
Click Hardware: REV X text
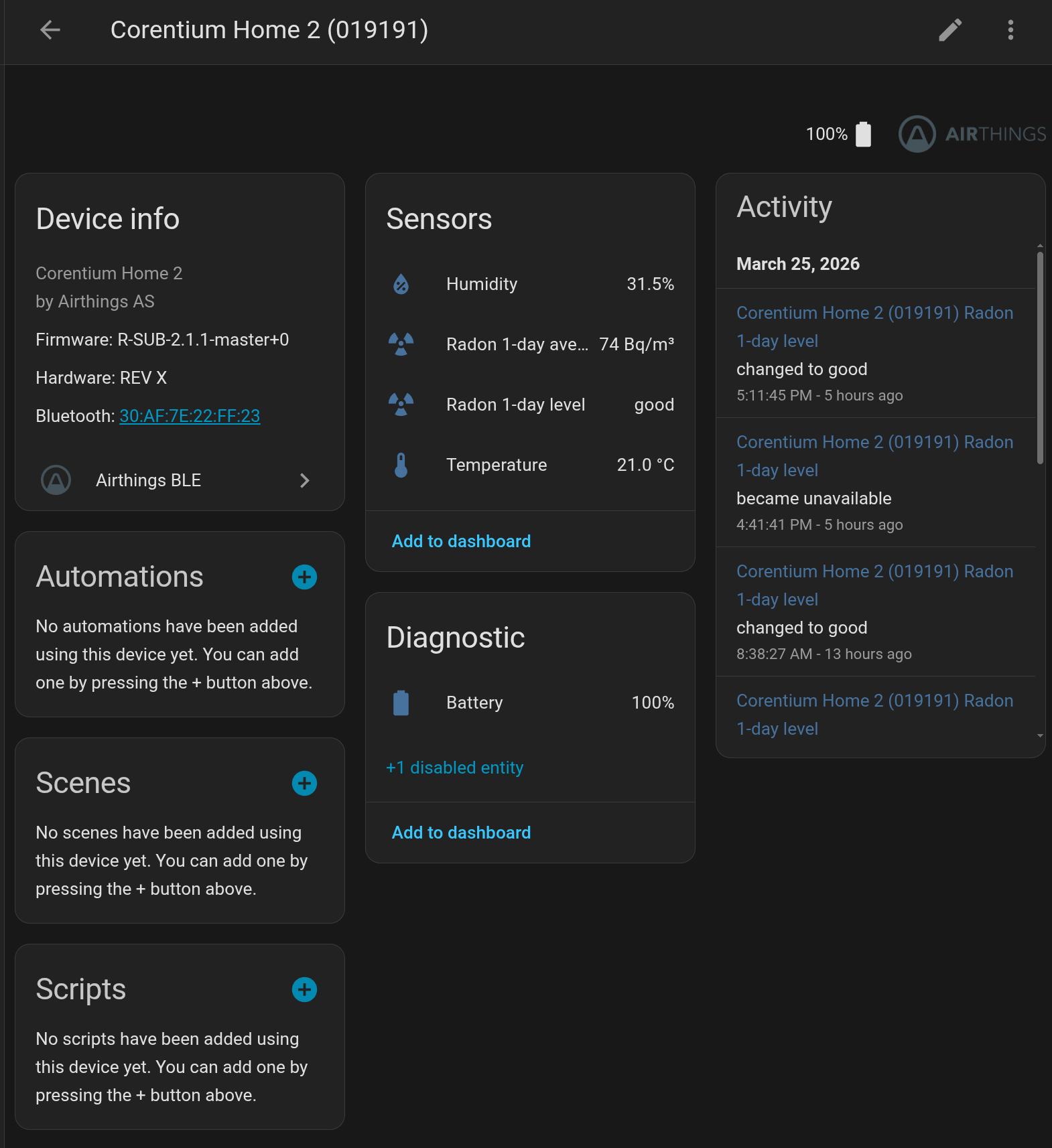[101, 378]
